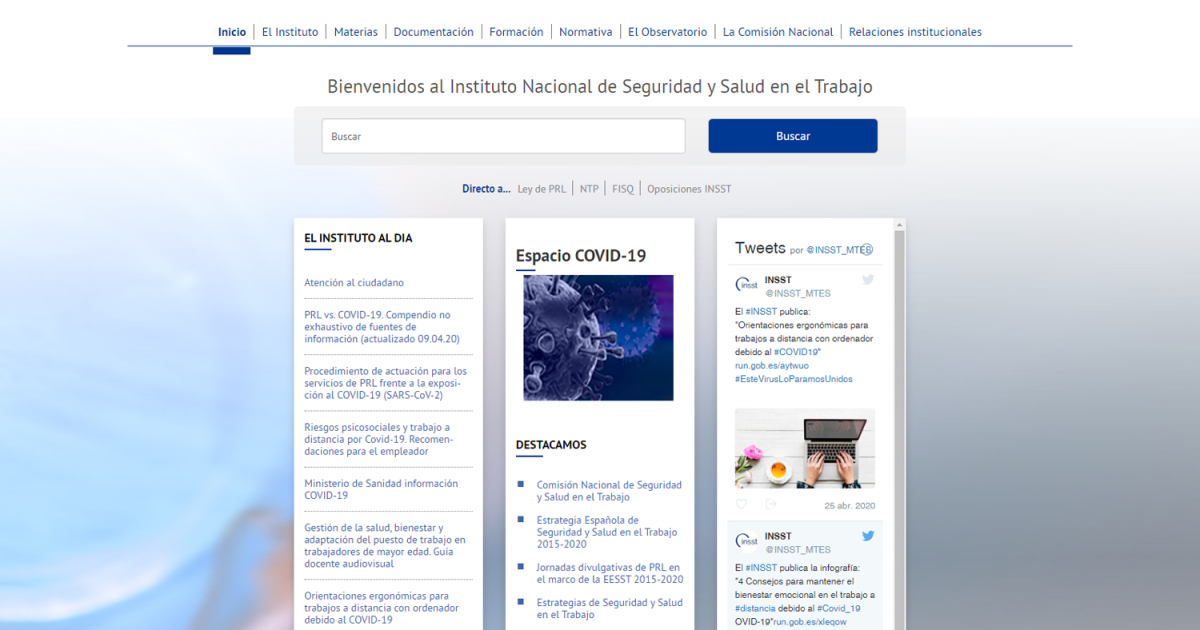Click the #Covid_19 hashtag in second tweet
Image resolution: width=1200 pixels, height=630 pixels.
coord(839,608)
